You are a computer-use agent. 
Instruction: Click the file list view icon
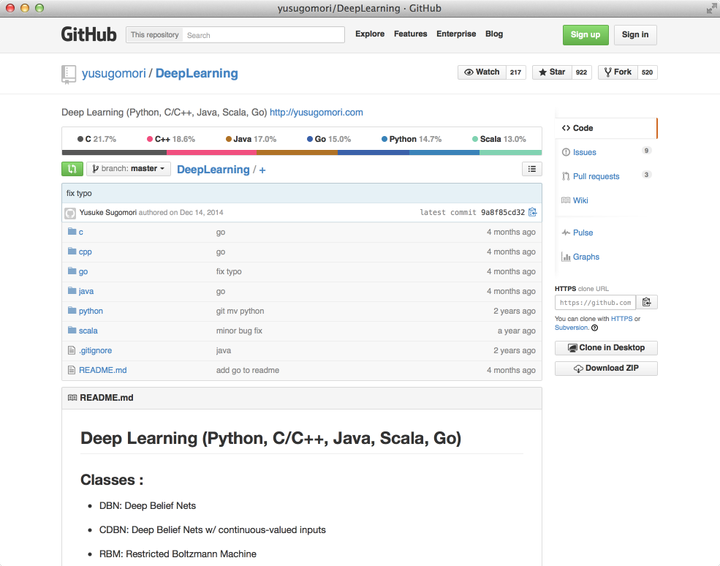click(x=531, y=169)
